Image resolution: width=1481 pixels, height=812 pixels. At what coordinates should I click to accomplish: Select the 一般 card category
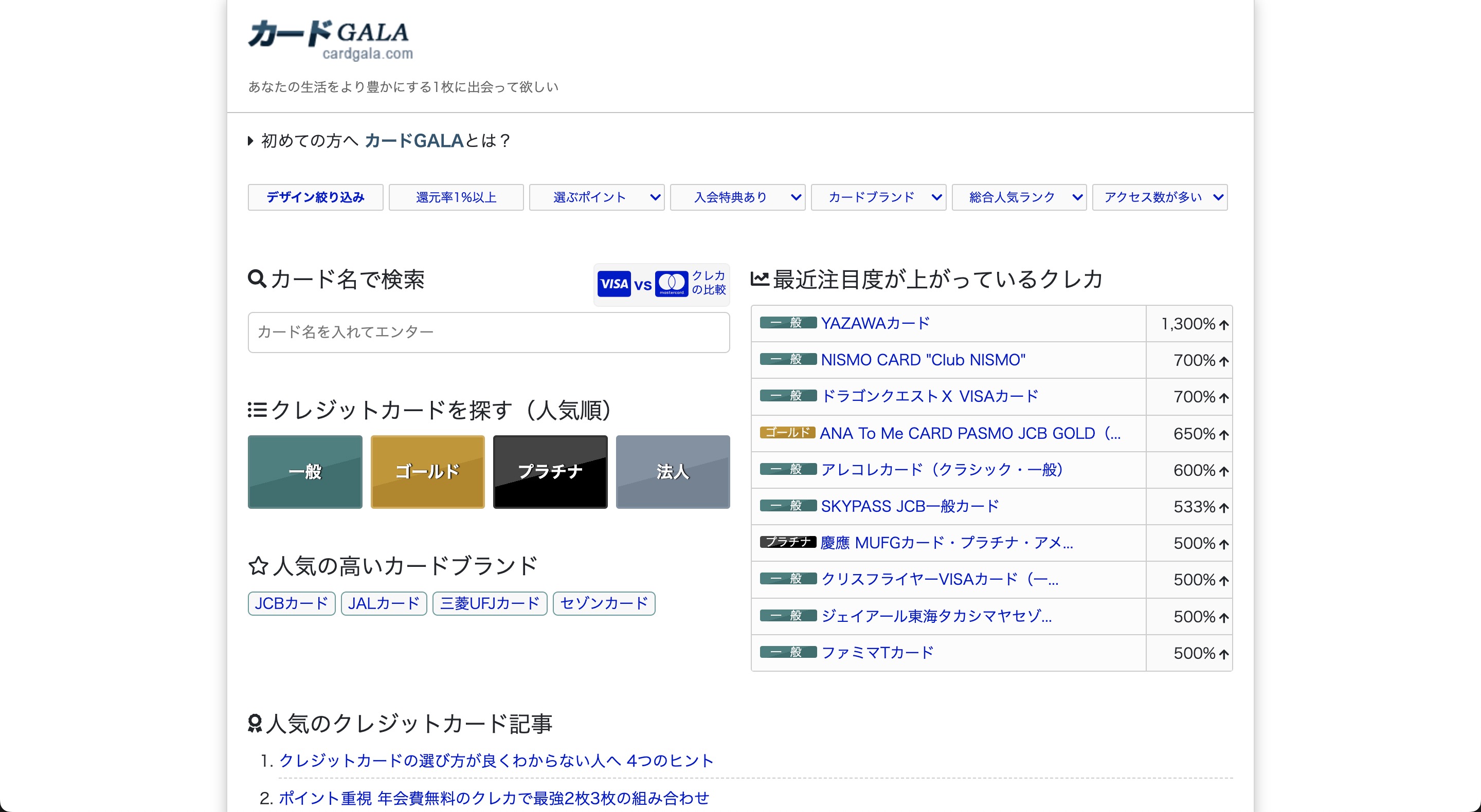click(x=305, y=472)
